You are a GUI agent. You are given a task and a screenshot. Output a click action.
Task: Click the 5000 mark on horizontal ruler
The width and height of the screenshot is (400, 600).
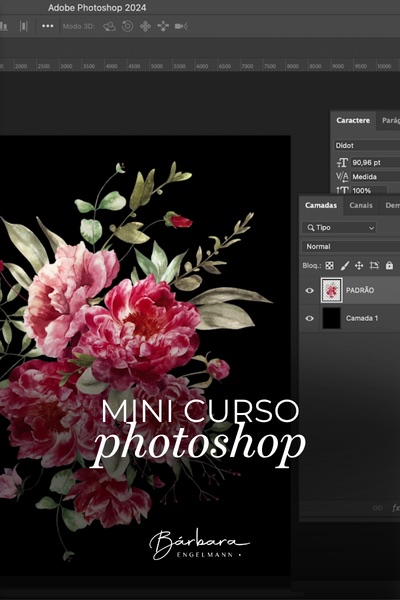tap(157, 66)
